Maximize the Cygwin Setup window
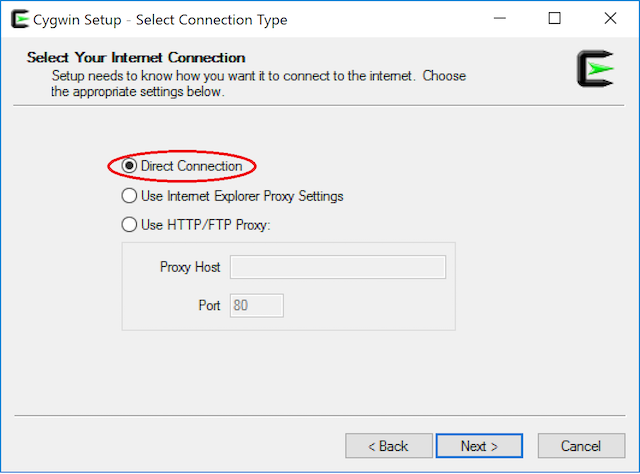The width and height of the screenshot is (640, 474). 555,19
